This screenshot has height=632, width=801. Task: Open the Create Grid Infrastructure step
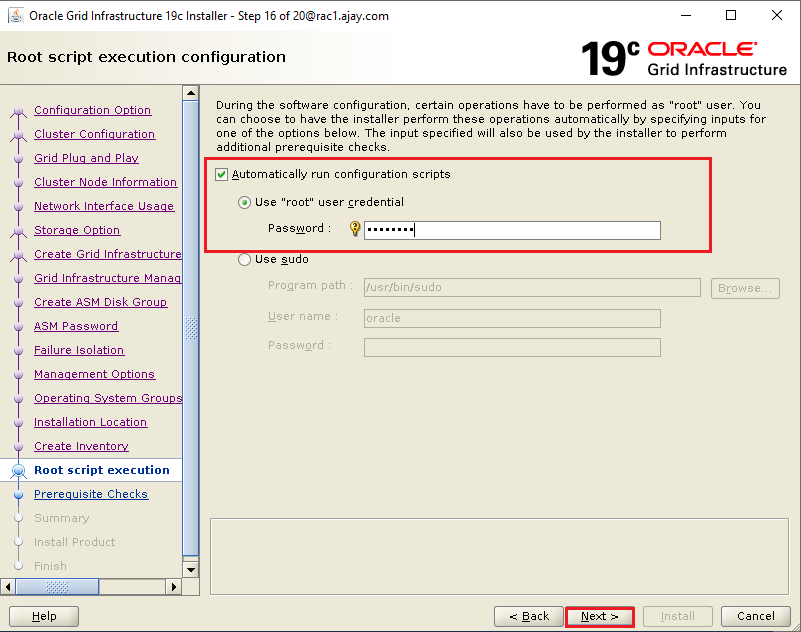(108, 254)
